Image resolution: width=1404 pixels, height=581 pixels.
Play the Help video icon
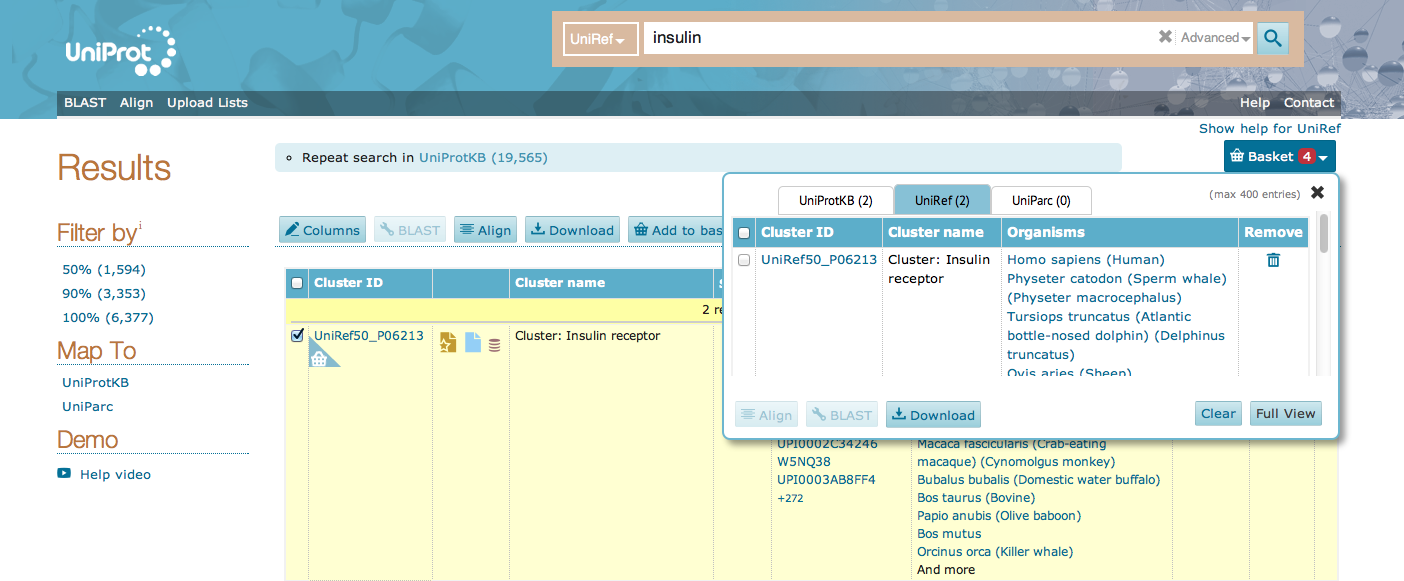pos(64,474)
